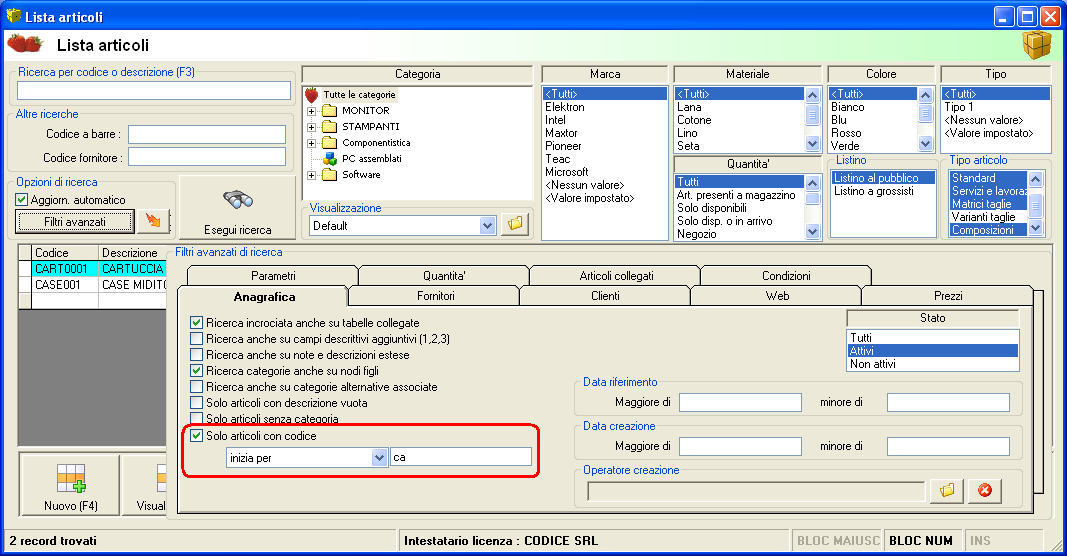
Task: Enable Ricerca anche su campi descrittivi aggiuntivi
Action: [x=197, y=338]
